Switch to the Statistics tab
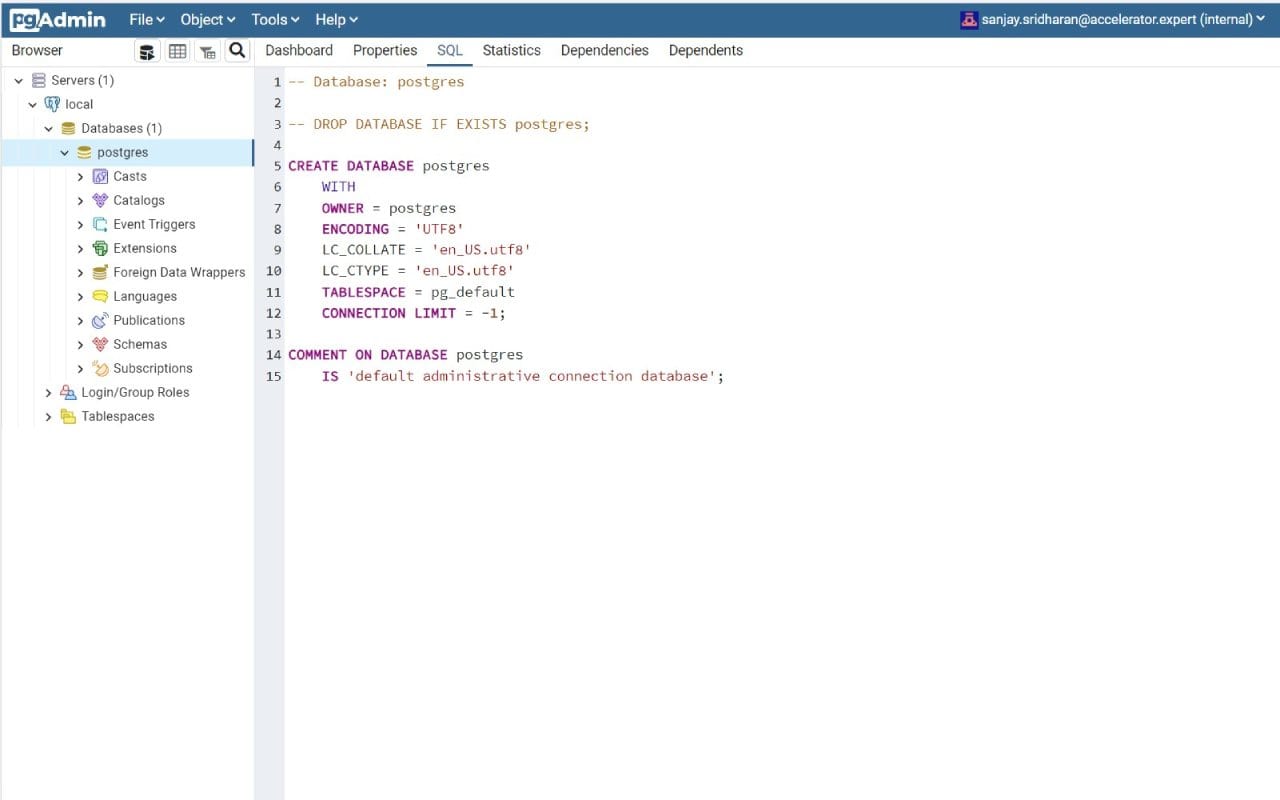Viewport: 1280px width, 800px height. [511, 50]
